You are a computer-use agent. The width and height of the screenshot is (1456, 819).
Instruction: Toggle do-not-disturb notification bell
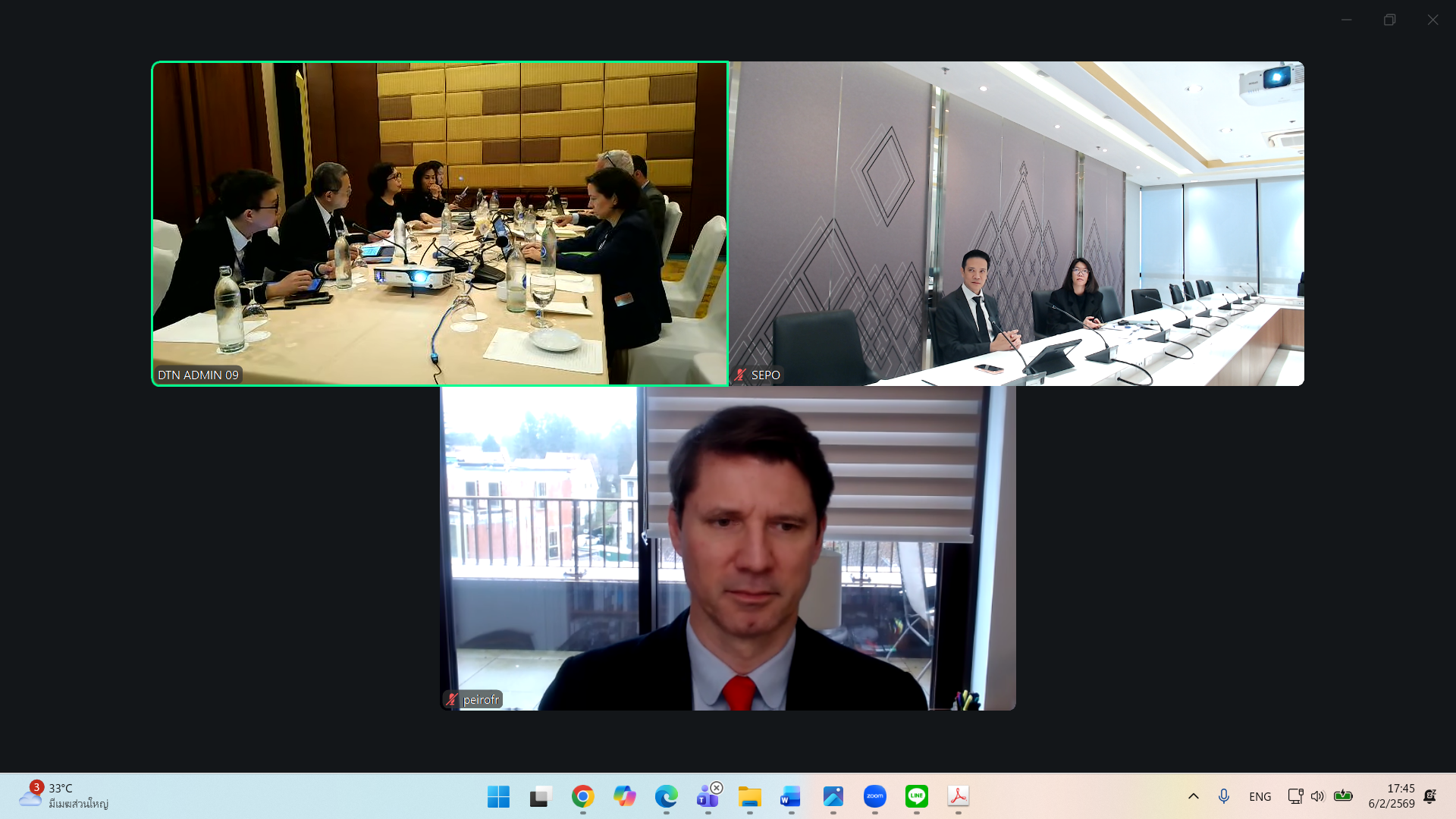coord(1429,796)
